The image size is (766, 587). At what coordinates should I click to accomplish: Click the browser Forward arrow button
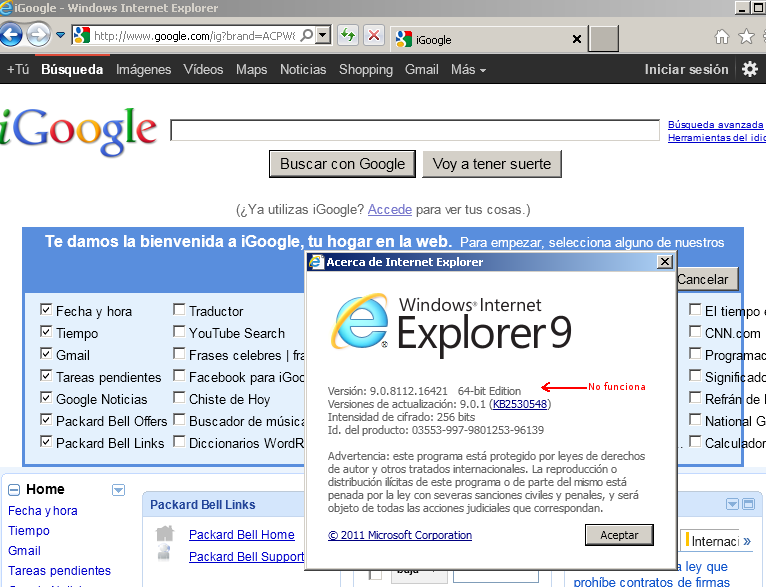[38, 36]
